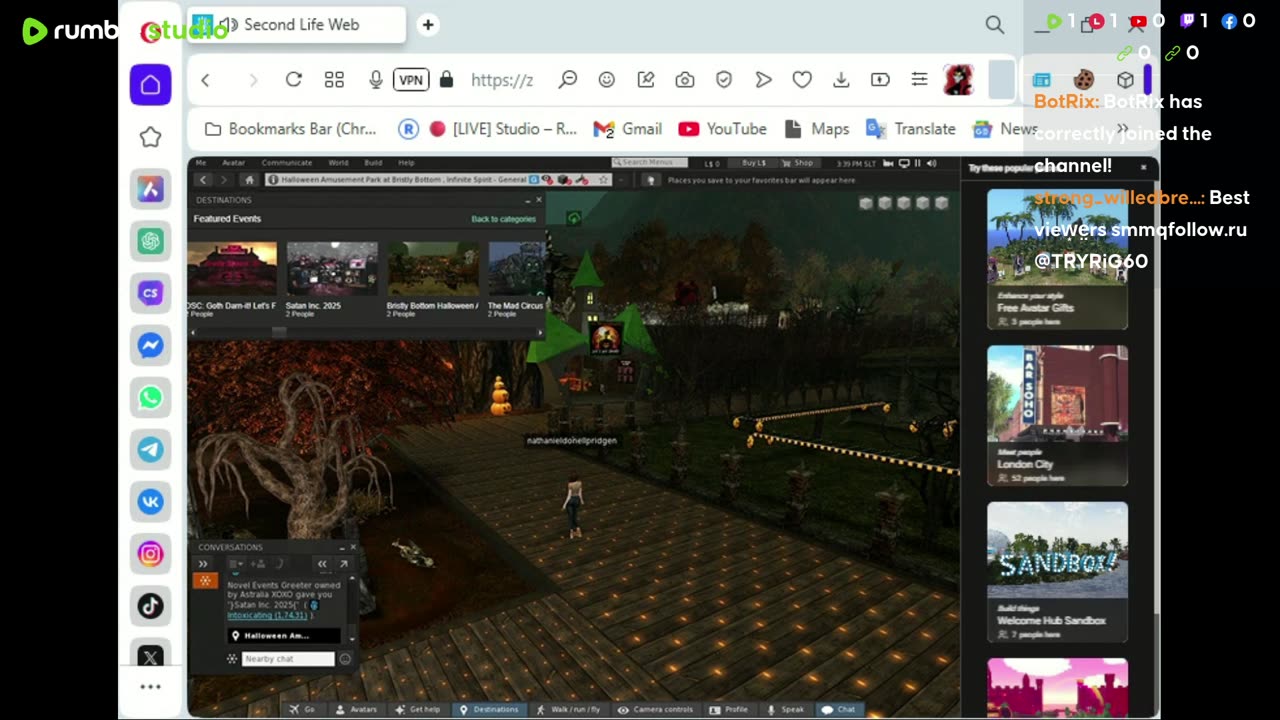Show more bookmarks overflow chevron
The image size is (1280, 720).
[x=1122, y=128]
